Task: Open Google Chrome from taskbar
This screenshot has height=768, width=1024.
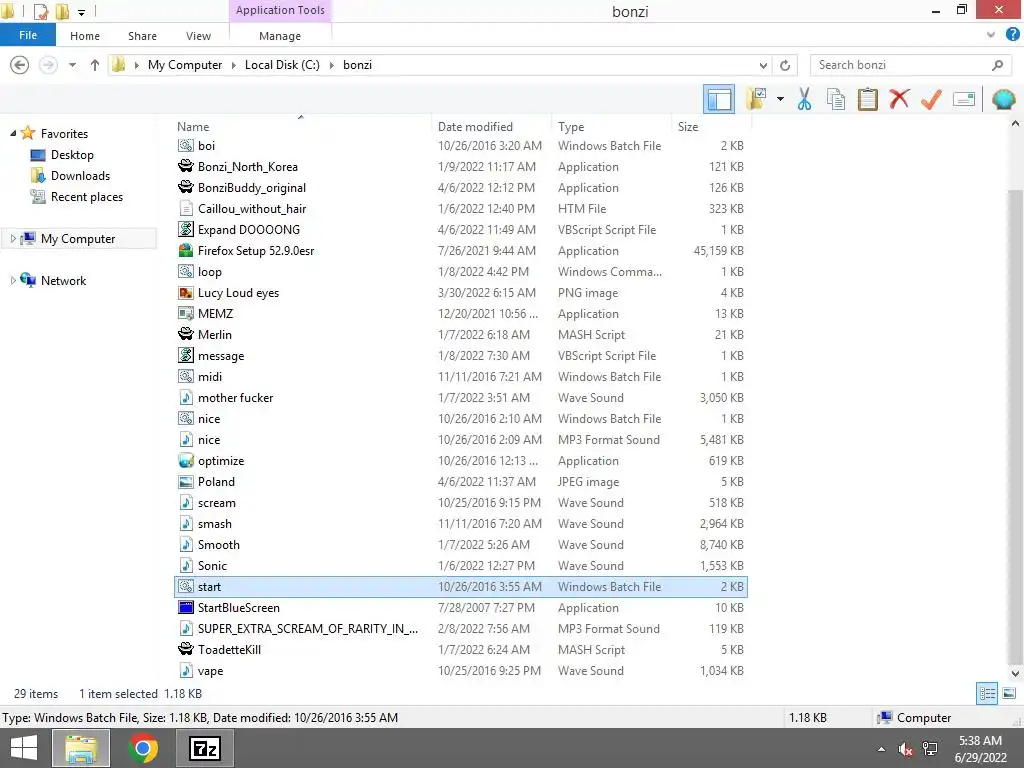Action: [143, 748]
